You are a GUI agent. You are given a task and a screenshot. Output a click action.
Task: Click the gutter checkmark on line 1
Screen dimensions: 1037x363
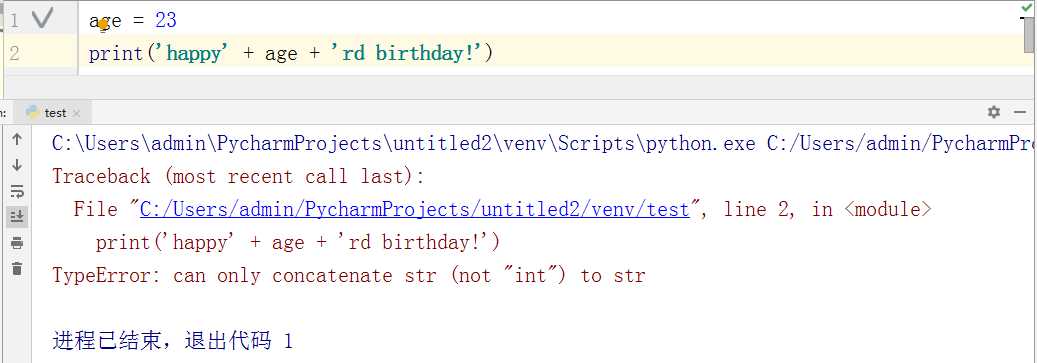[42, 19]
